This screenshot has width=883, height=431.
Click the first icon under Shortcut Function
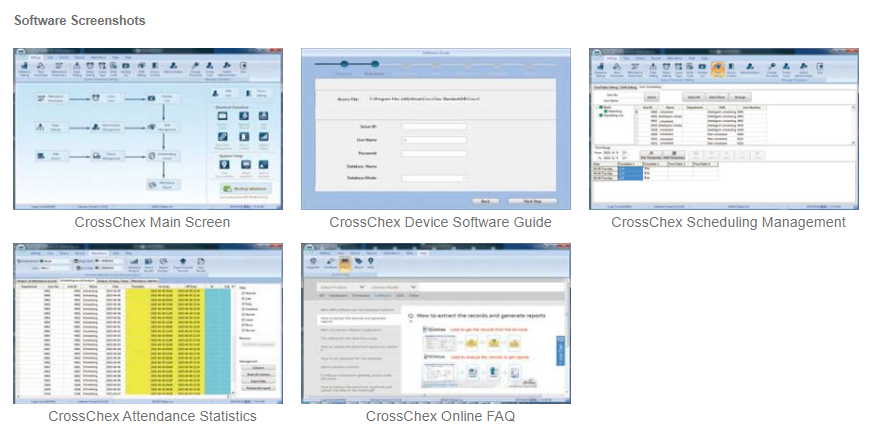tap(221, 117)
